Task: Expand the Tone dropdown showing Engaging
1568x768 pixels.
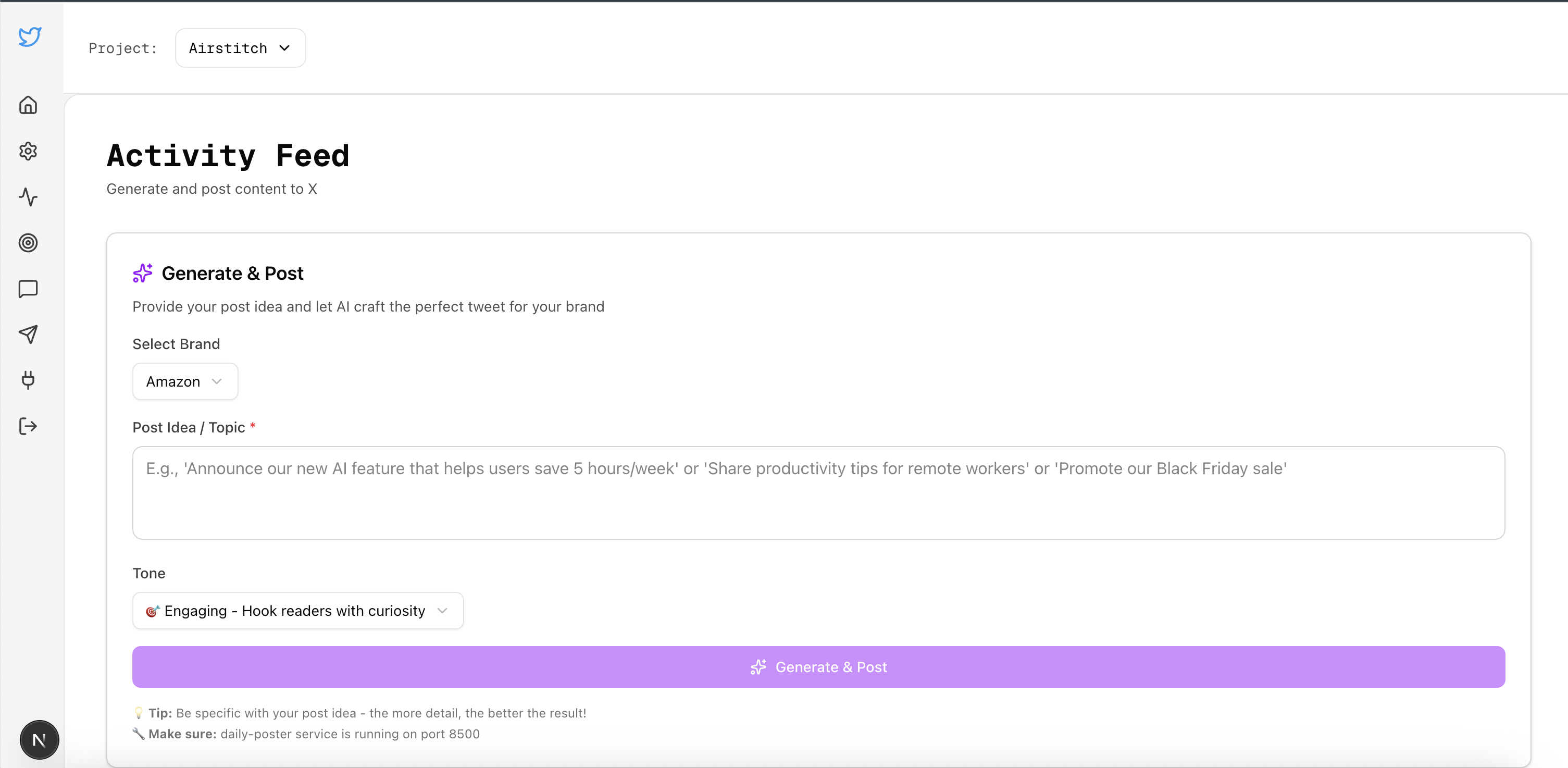Action: pyautogui.click(x=297, y=611)
